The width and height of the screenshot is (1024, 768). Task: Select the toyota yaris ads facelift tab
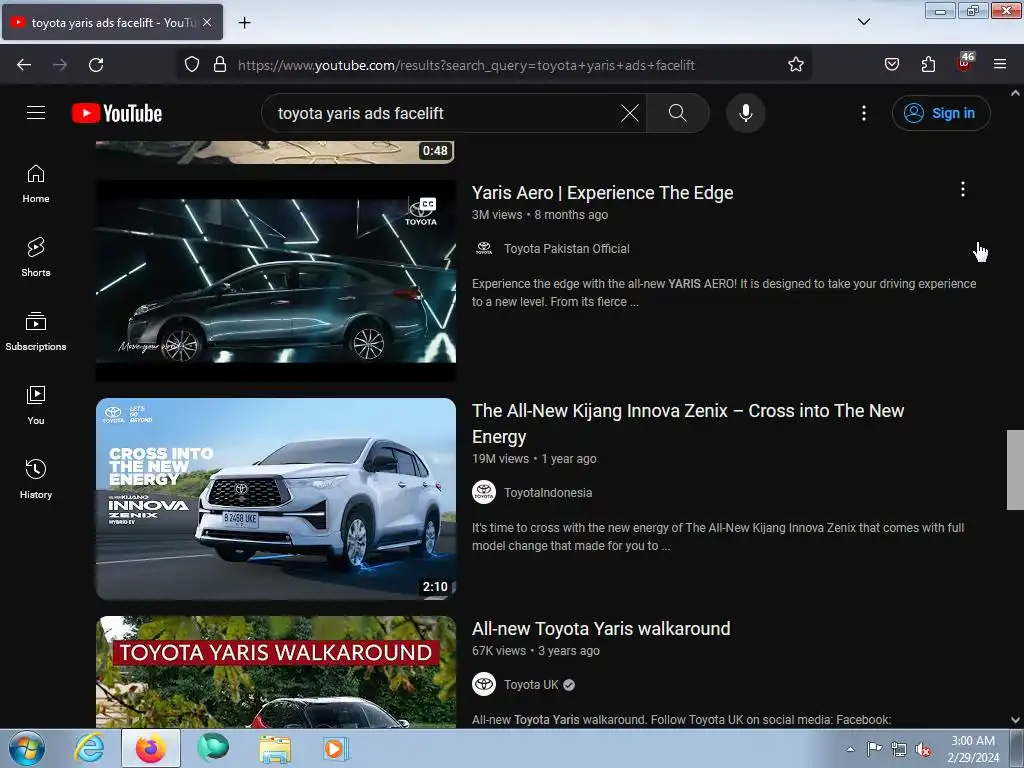[112, 22]
